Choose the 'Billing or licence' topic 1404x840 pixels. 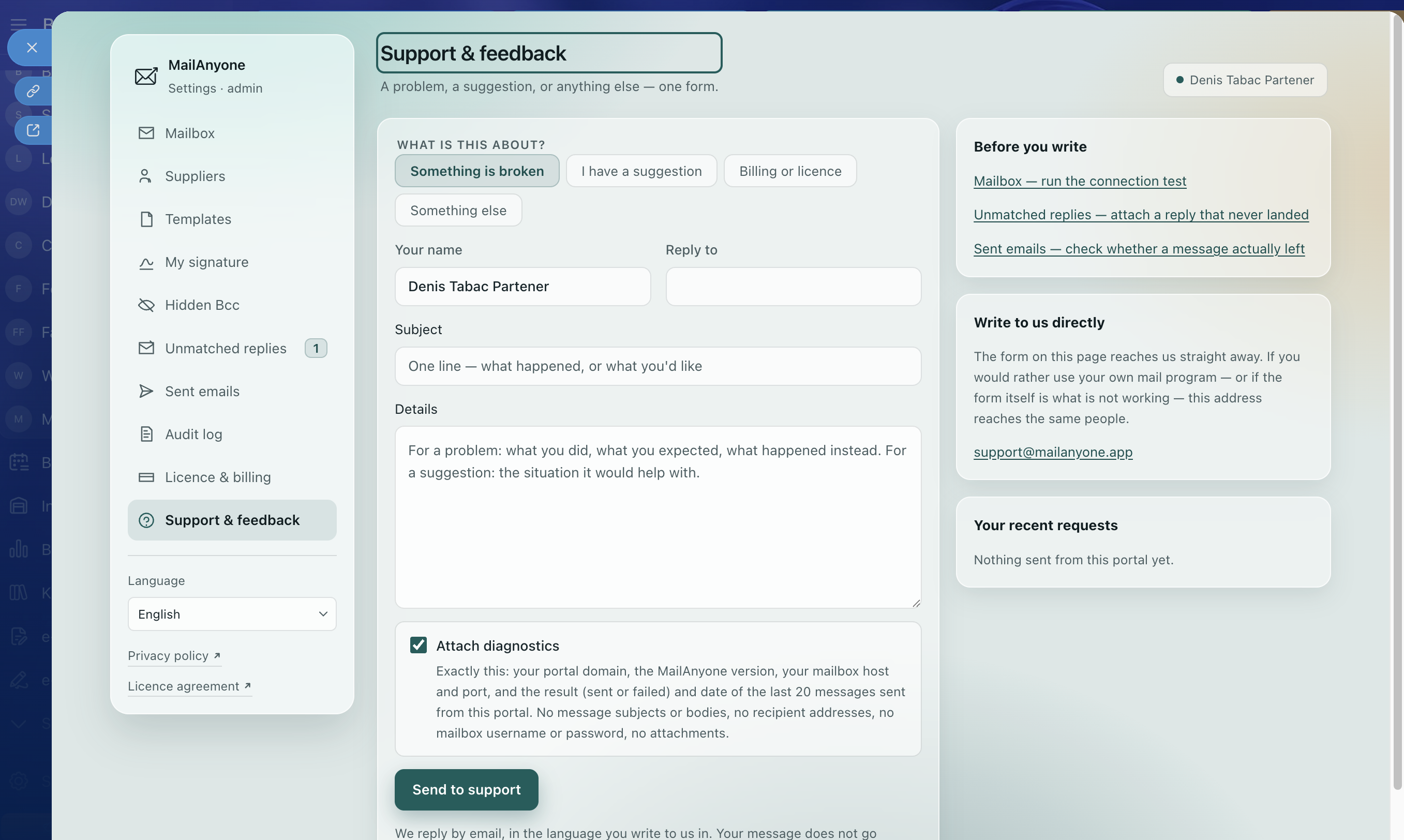(x=790, y=171)
